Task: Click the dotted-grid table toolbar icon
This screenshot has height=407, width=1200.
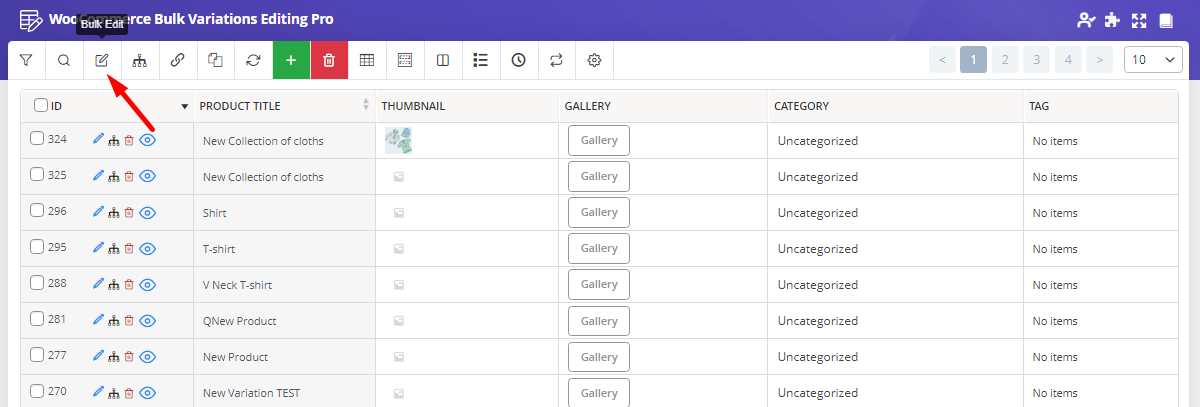Action: [405, 60]
